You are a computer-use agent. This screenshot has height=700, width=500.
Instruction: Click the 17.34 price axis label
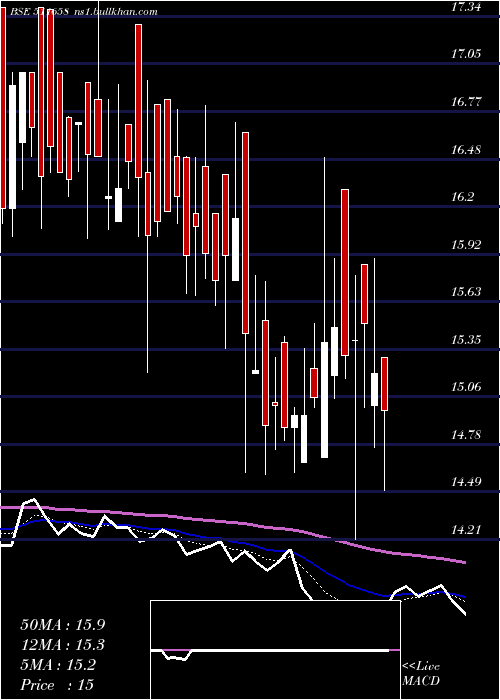click(466, 7)
